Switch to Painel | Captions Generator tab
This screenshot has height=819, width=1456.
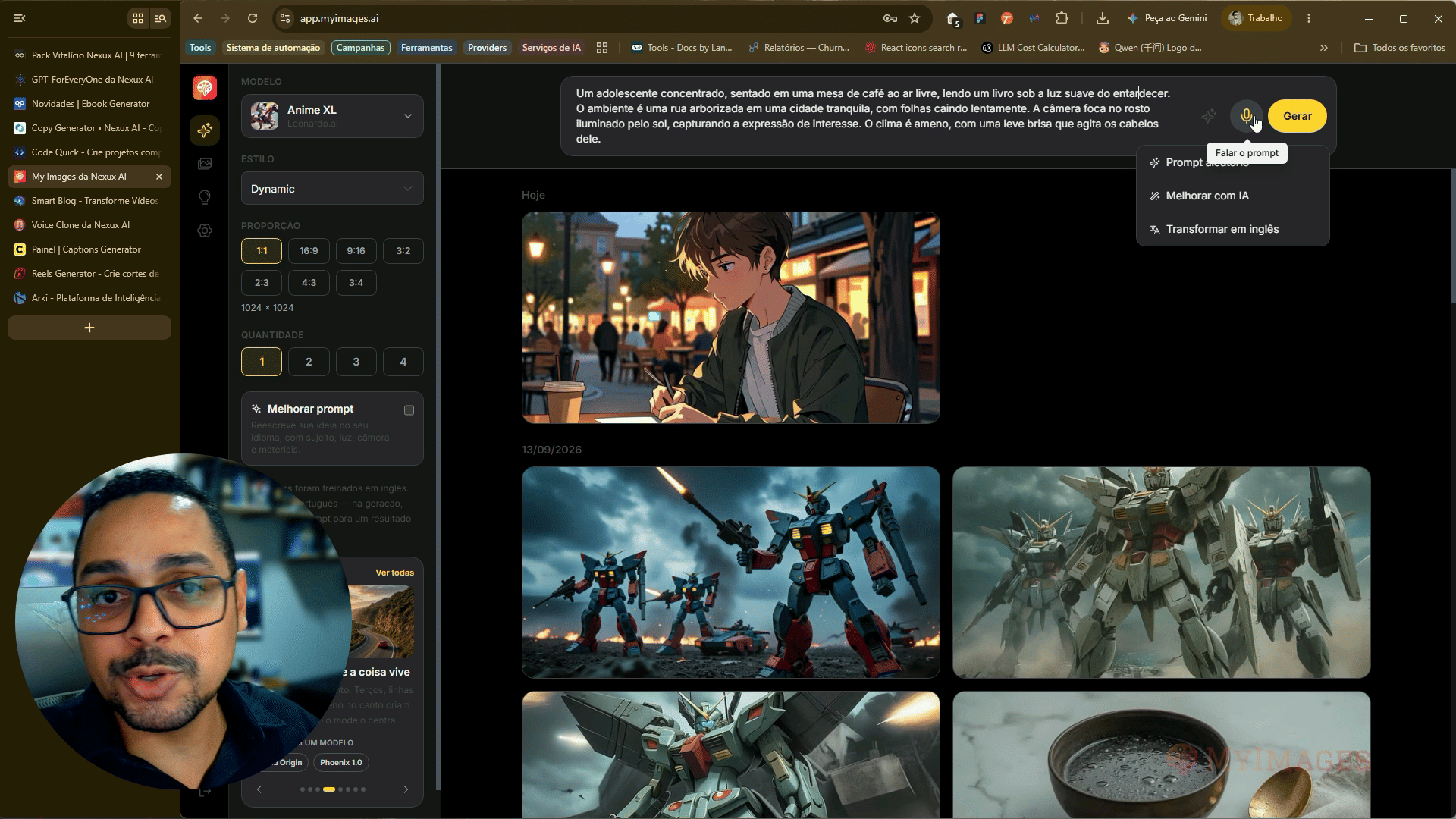89,249
